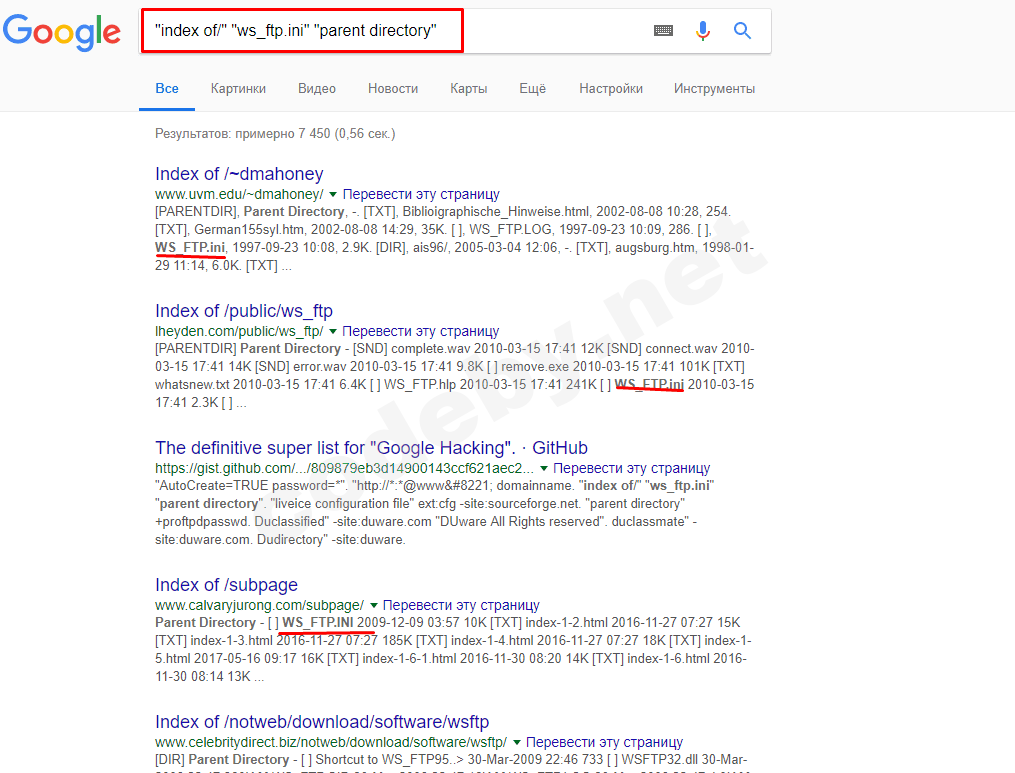Expand arrow next to gist.github.com URL
Viewport: 1015px width, 773px height.
pos(544,468)
